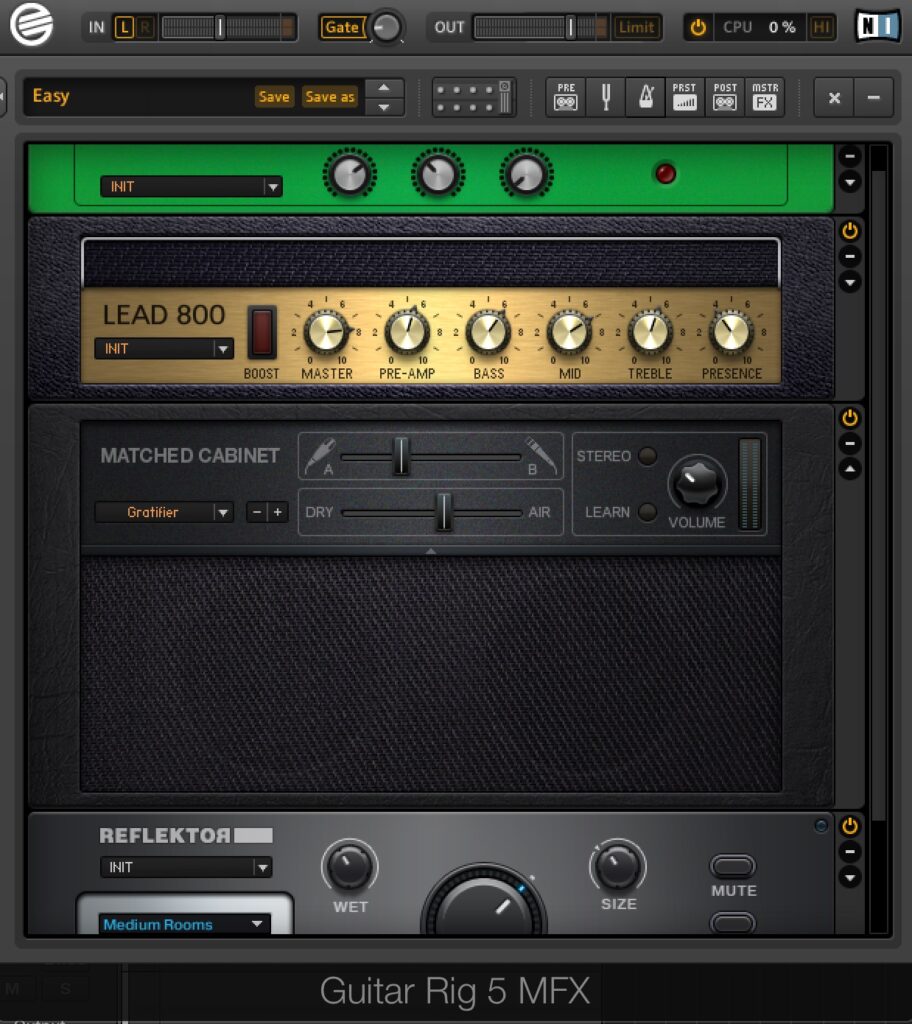Click the A/B microphone slider handle

click(401, 456)
